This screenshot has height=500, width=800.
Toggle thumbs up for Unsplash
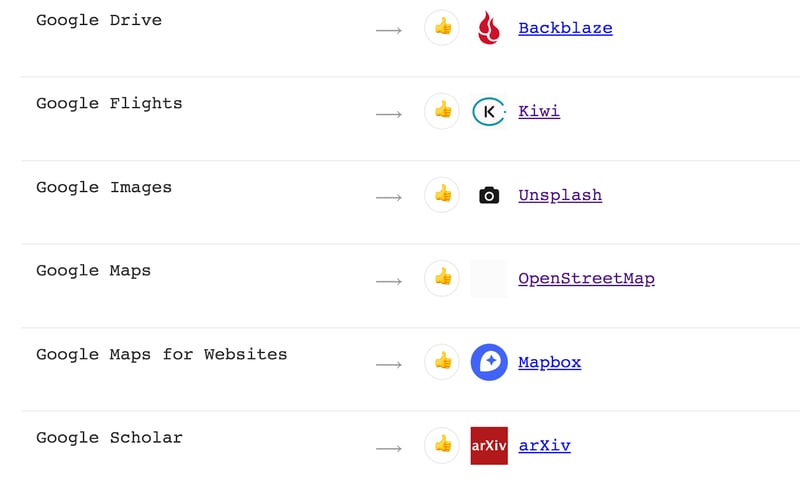(442, 194)
